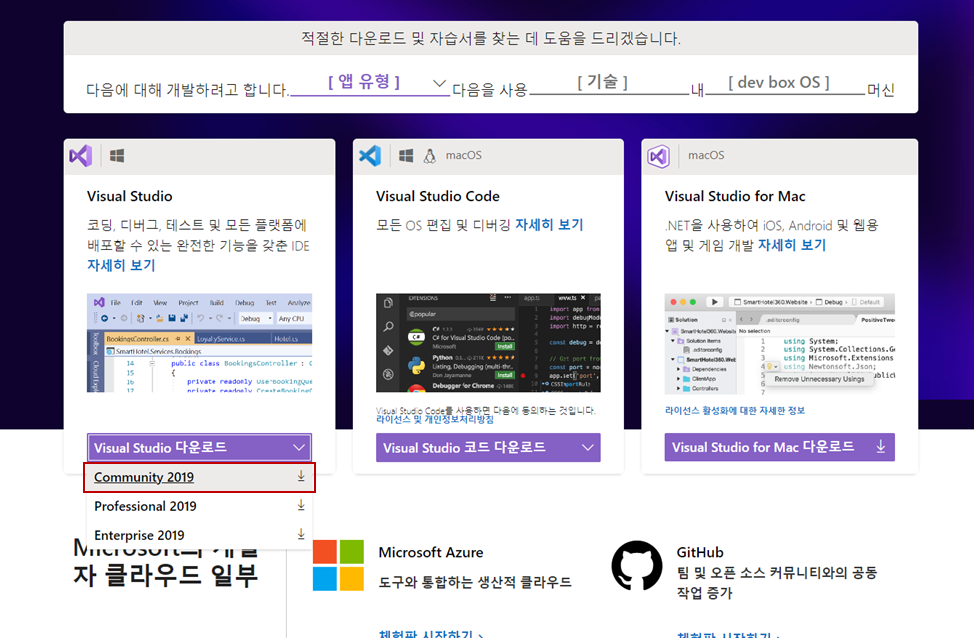Select Professional 2019 from download menu
The height and width of the screenshot is (638, 974).
coord(199,506)
